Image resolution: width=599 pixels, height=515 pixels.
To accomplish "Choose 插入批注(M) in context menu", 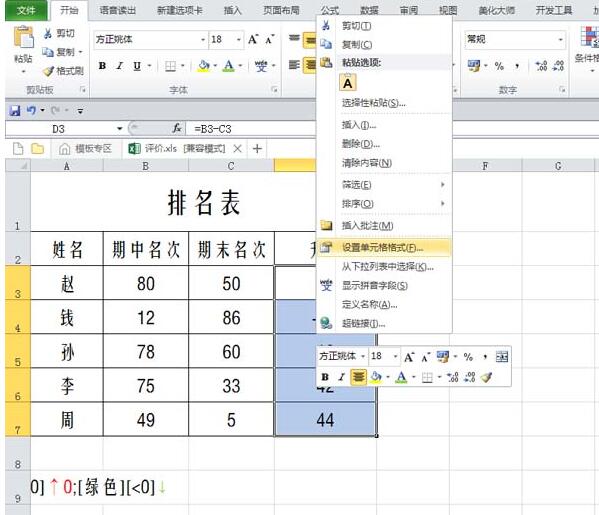I will (x=384, y=226).
